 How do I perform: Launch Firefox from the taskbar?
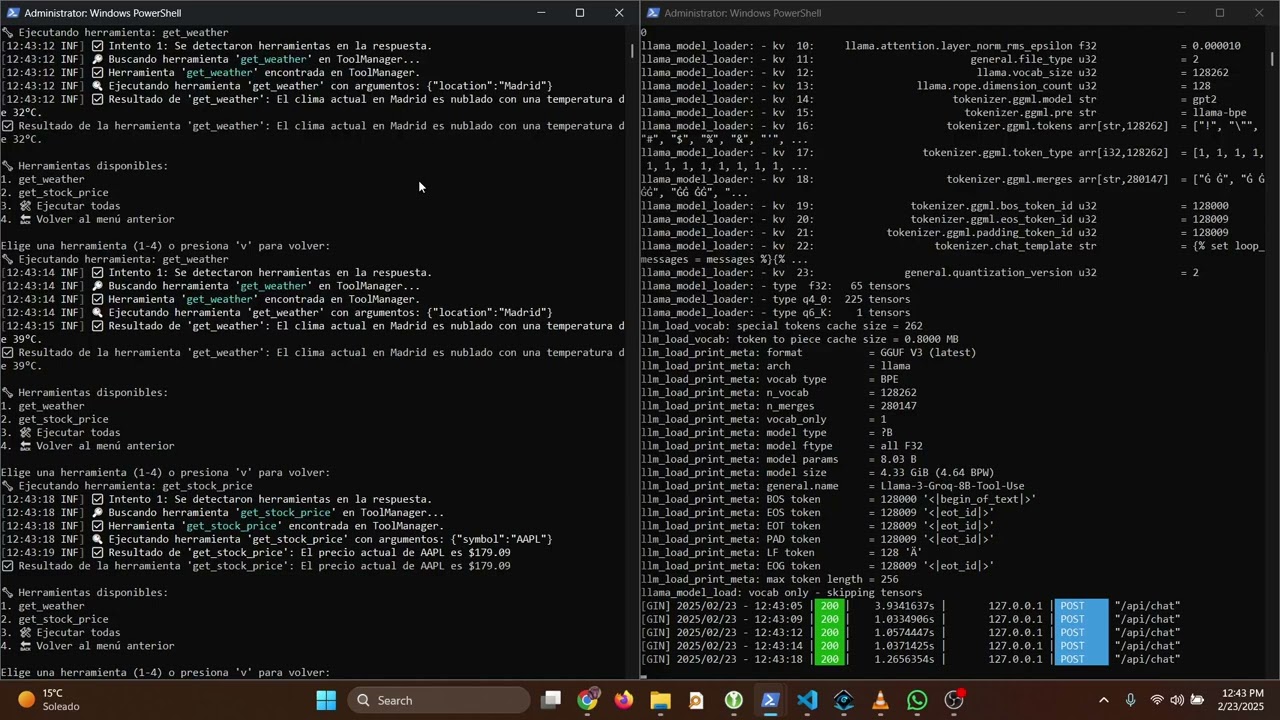point(624,700)
